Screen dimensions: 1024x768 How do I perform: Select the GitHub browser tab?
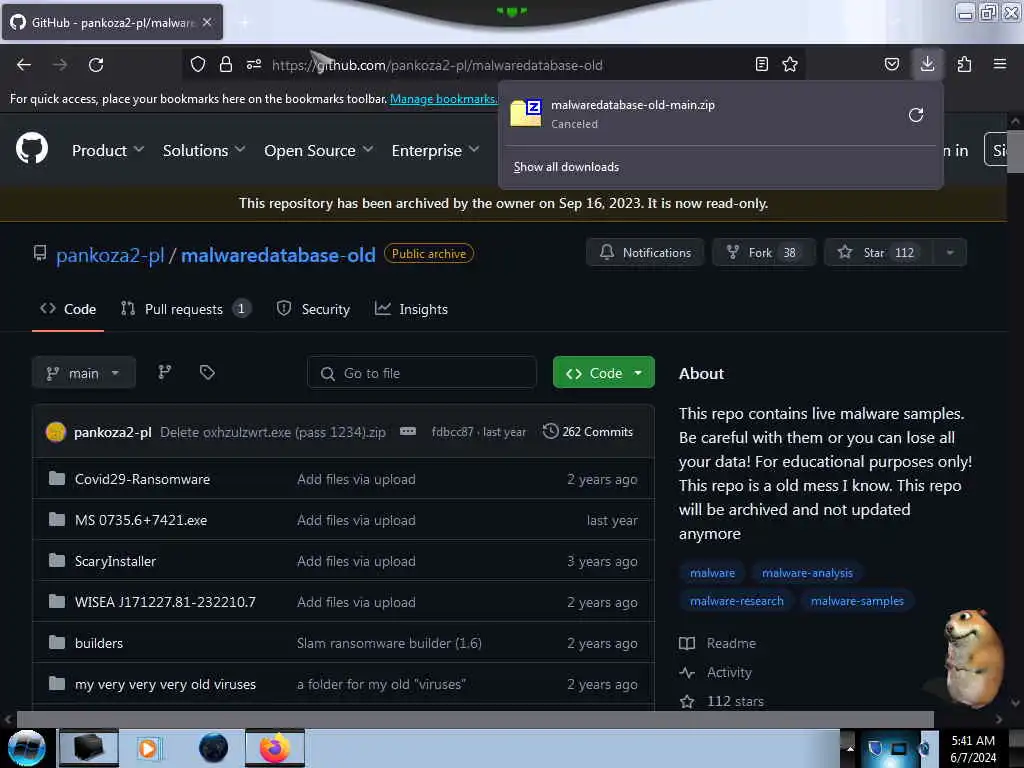click(x=112, y=22)
